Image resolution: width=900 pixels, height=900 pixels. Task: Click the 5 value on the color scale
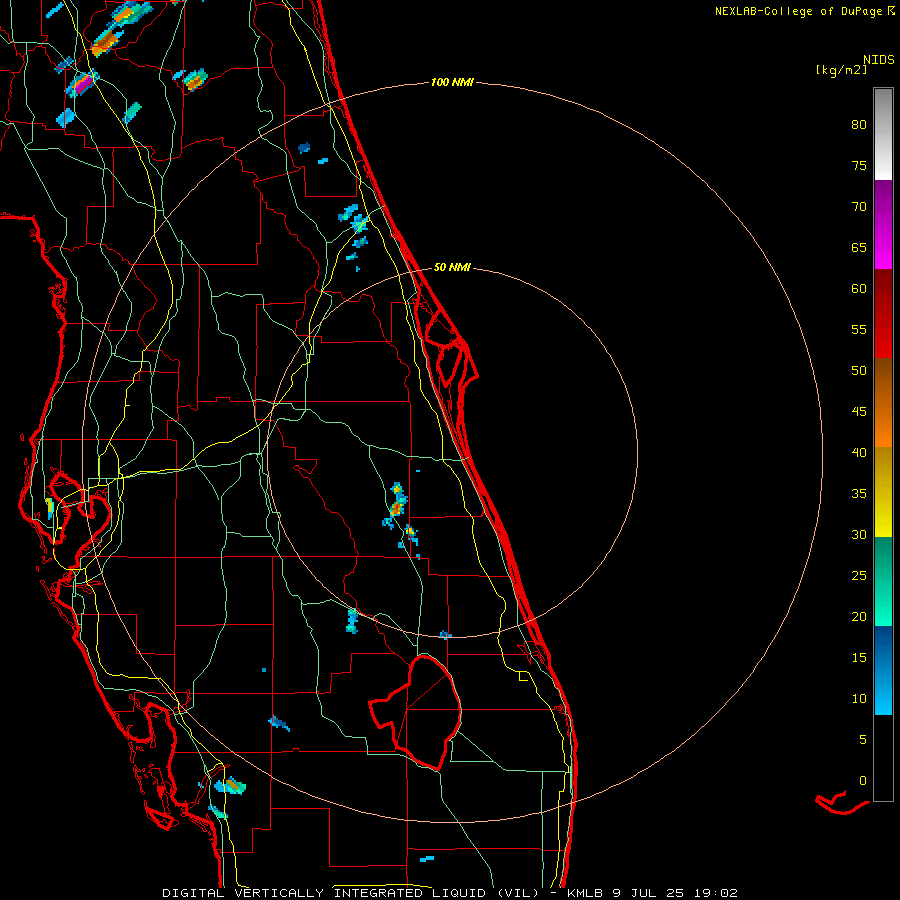[863, 739]
